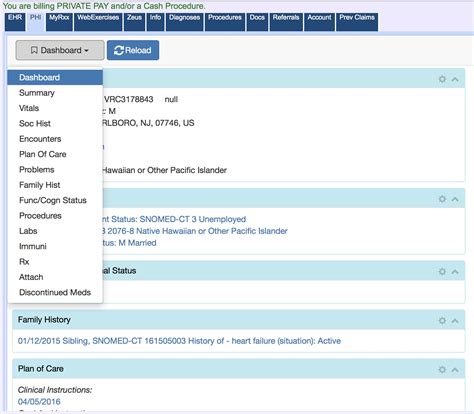Screen dimensions: 474x414
Task: Open the 04/05/2016 clinical instructions link
Action: click(x=39, y=401)
